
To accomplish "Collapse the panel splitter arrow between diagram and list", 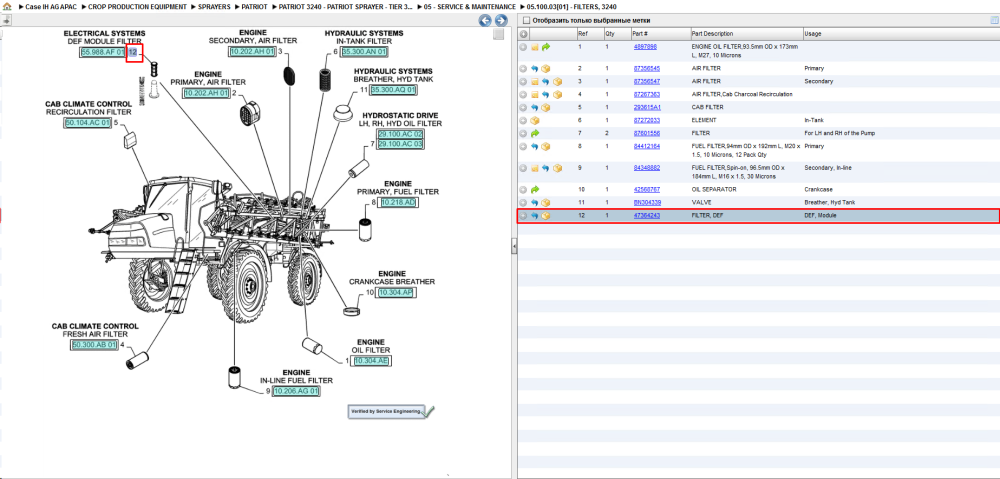I will pyautogui.click(x=514, y=247).
